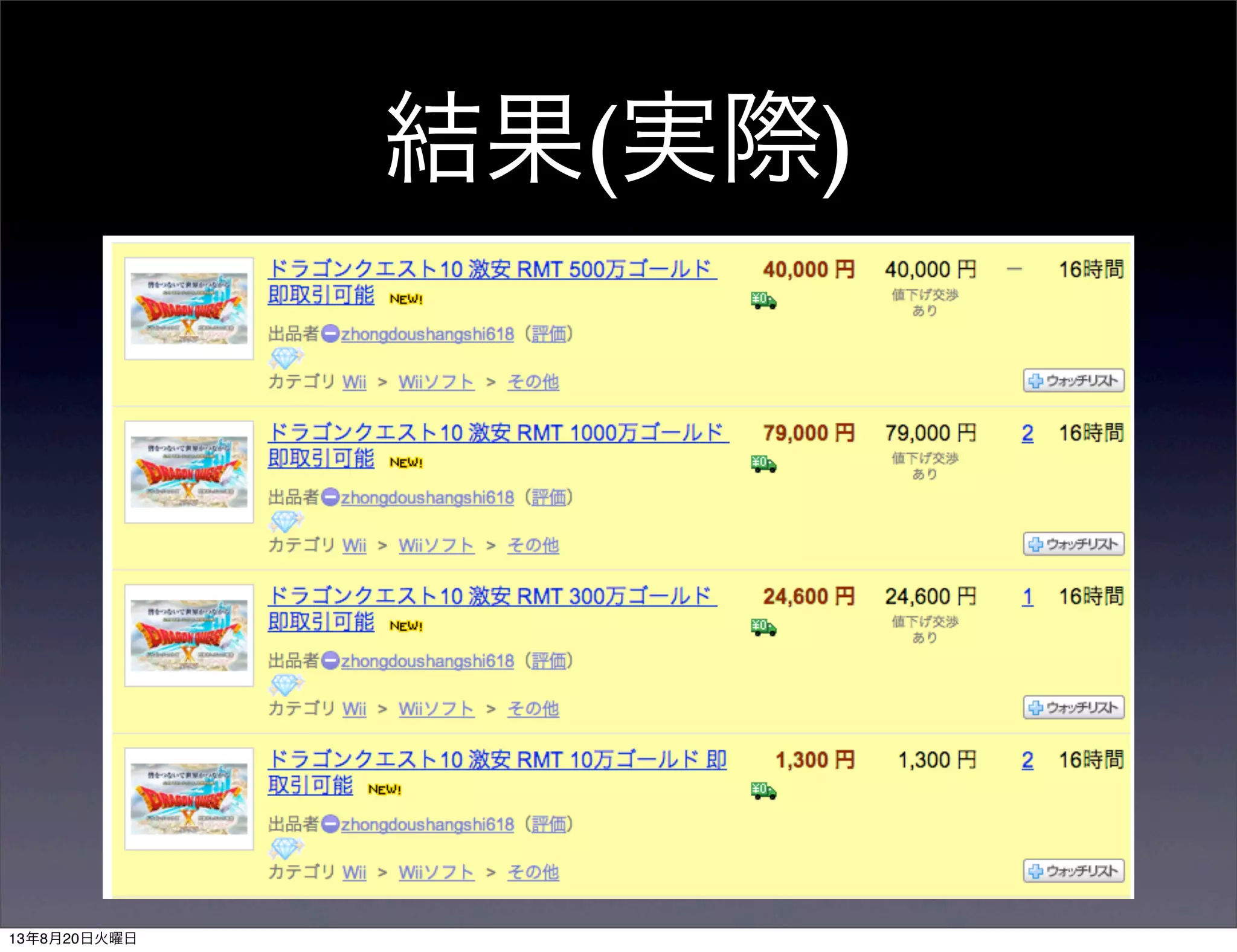Viewport: 1237px width, 952px height.
Task: Open Wii category in the 300万 listing
Action: click(x=355, y=709)
